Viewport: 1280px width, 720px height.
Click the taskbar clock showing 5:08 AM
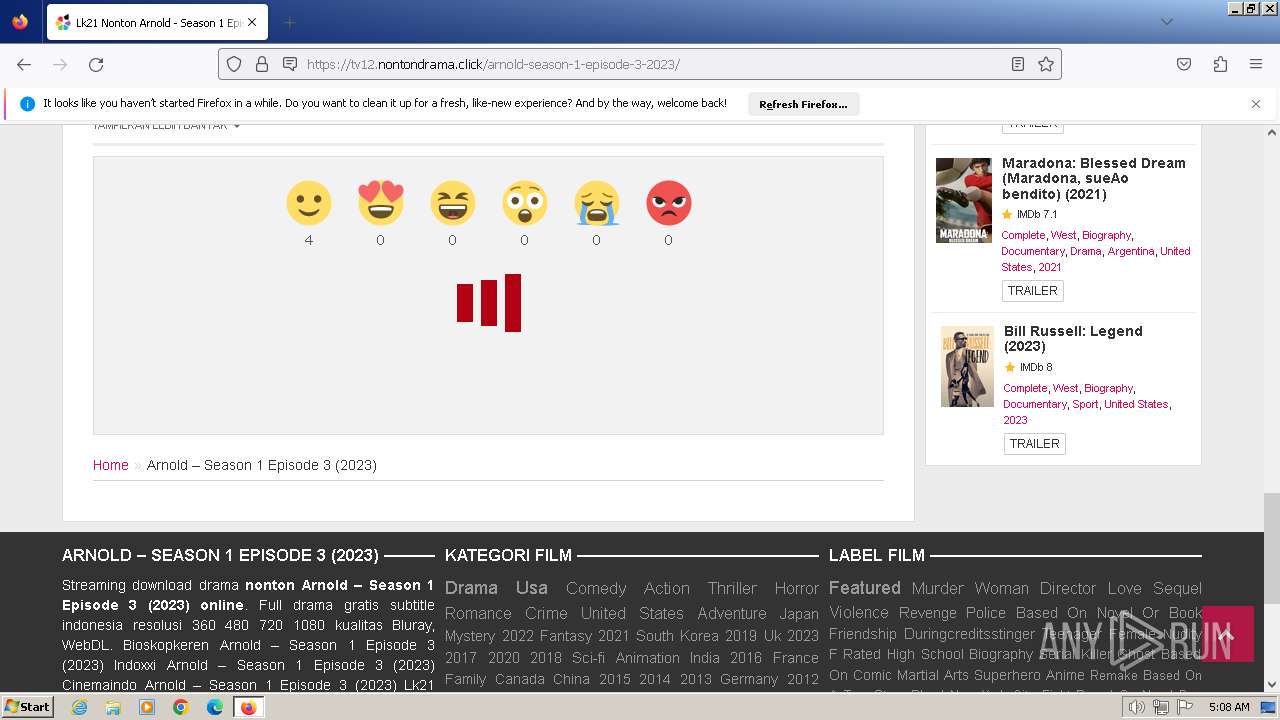(x=1229, y=707)
